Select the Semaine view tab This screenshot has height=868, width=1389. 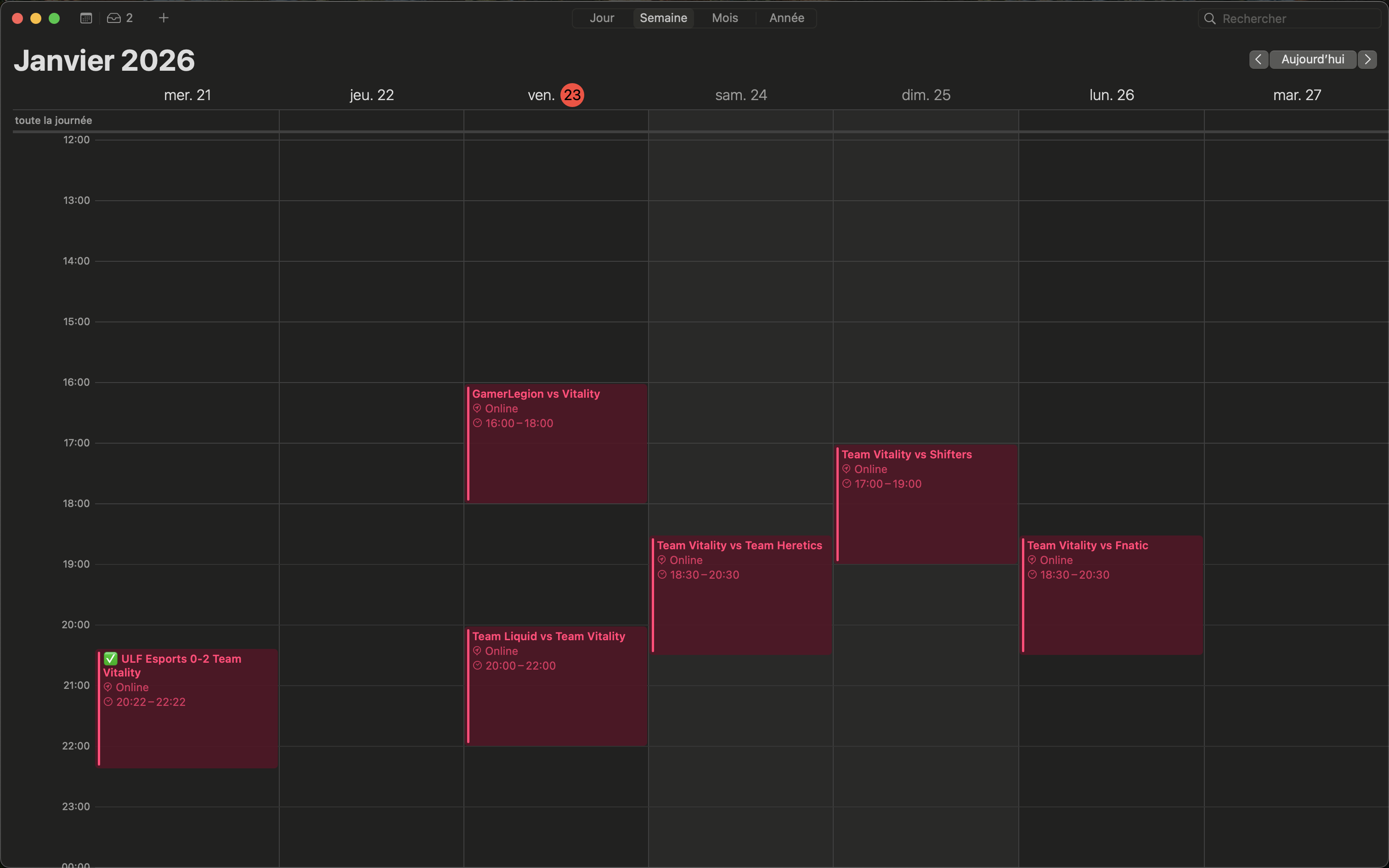pos(664,18)
